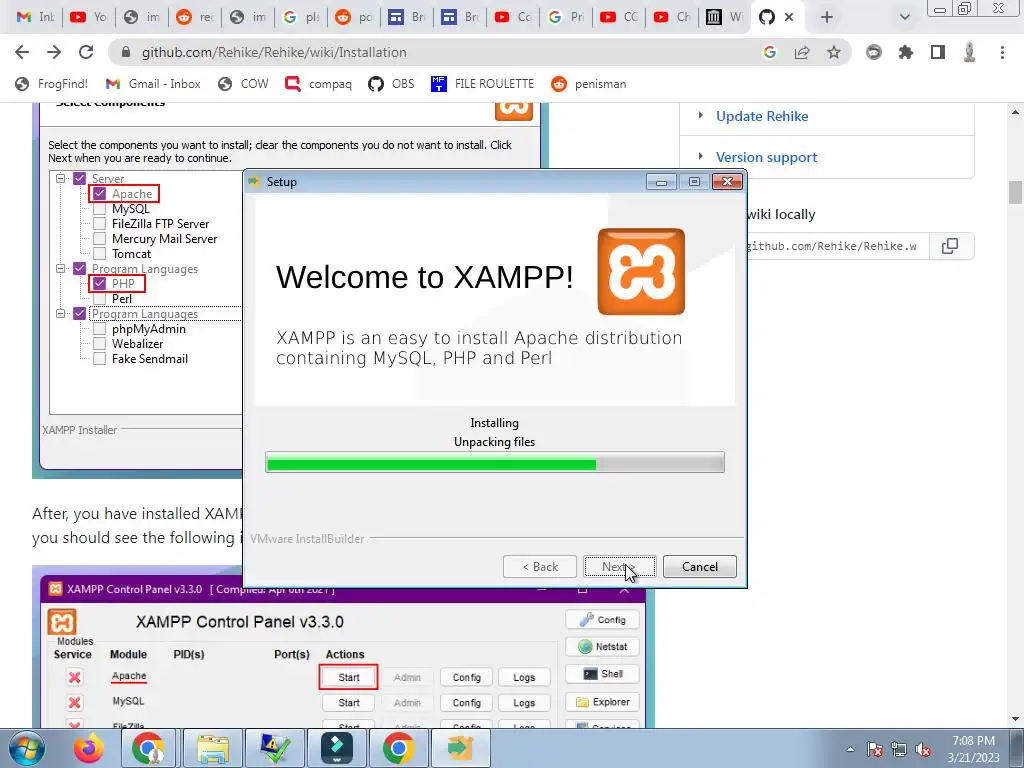Go back using the browser back arrow
The width and height of the screenshot is (1024, 768).
click(22, 52)
